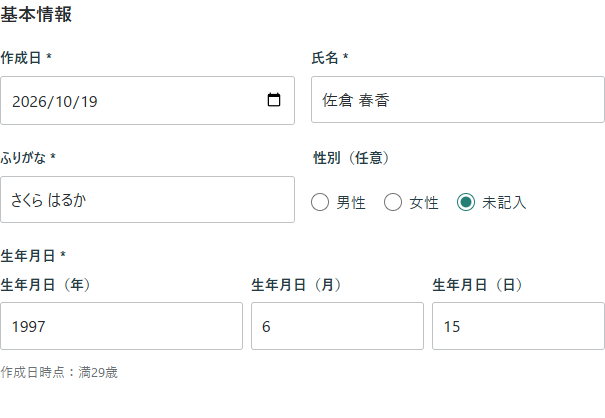Click the ふりがな field containing さくら はるか
The width and height of the screenshot is (605, 418).
coord(147,200)
